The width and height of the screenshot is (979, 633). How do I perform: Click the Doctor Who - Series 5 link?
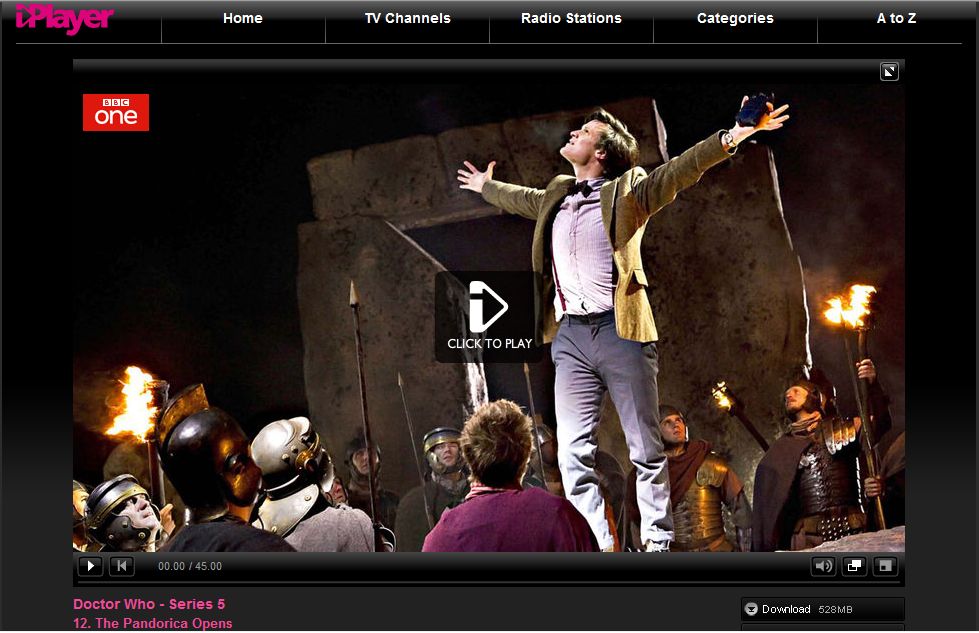pyautogui.click(x=149, y=604)
